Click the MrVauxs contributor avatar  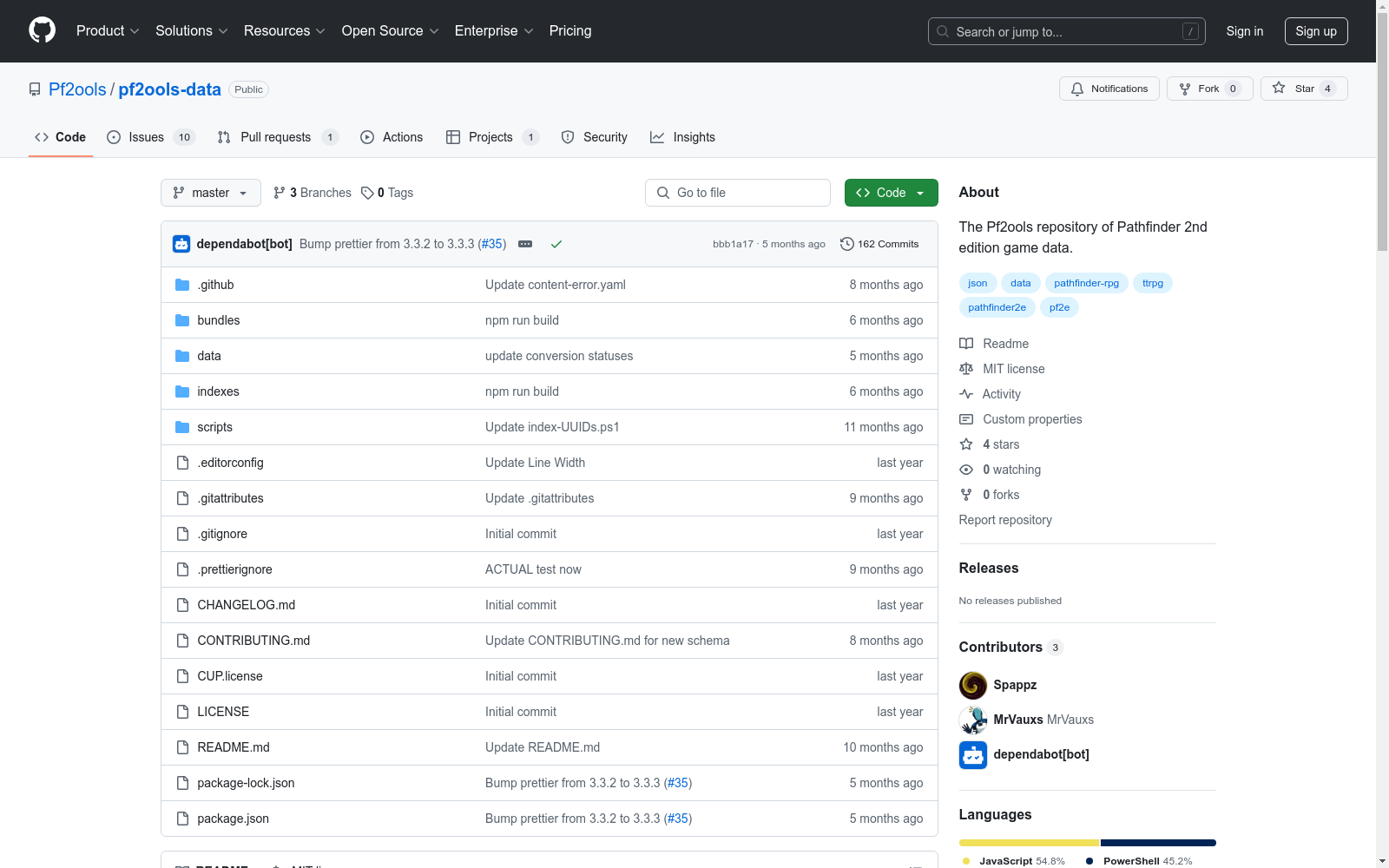tap(973, 720)
